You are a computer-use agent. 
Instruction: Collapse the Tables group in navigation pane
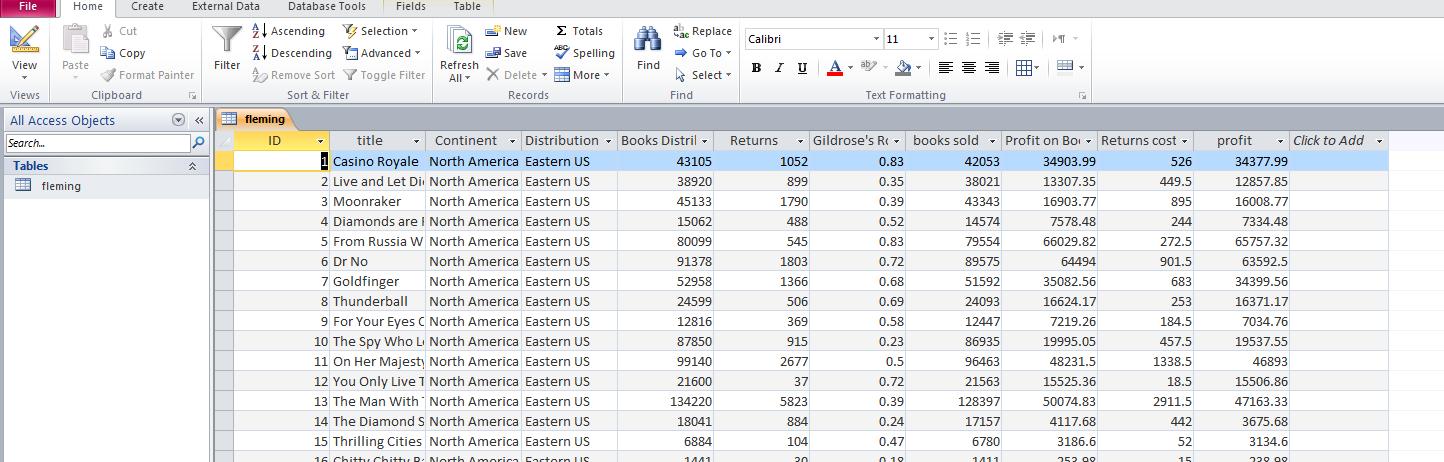(192, 166)
